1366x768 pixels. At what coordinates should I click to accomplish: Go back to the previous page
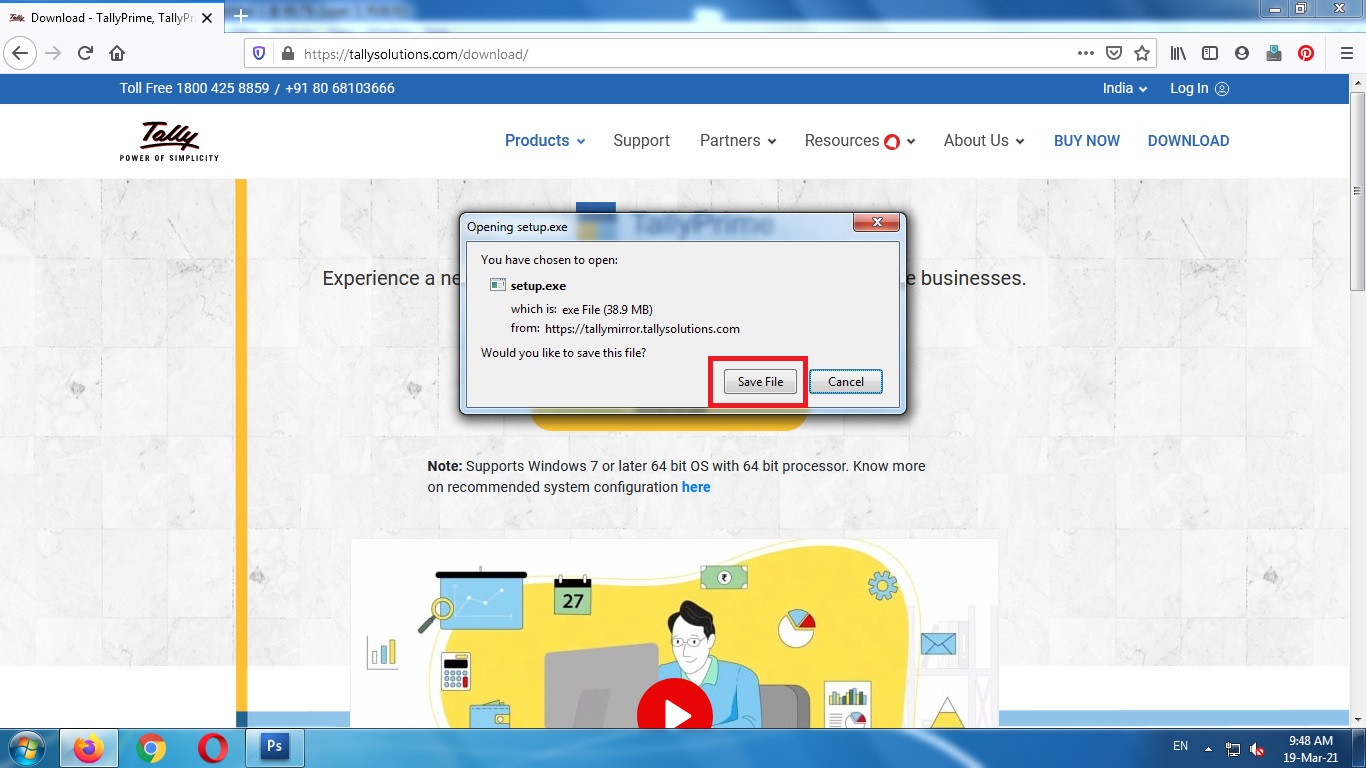point(21,53)
